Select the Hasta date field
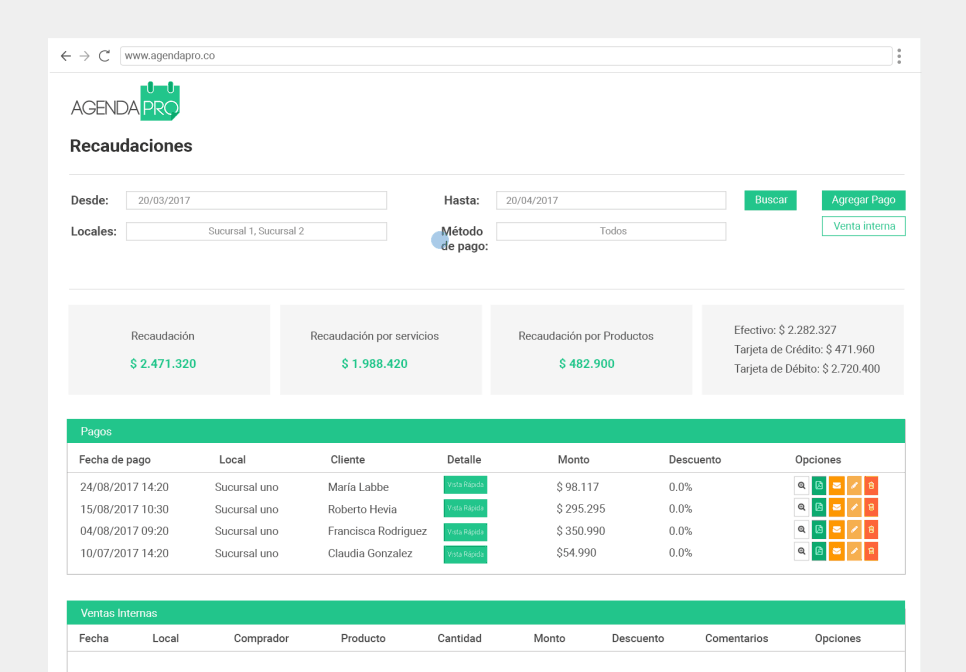This screenshot has width=966, height=672. pos(611,200)
